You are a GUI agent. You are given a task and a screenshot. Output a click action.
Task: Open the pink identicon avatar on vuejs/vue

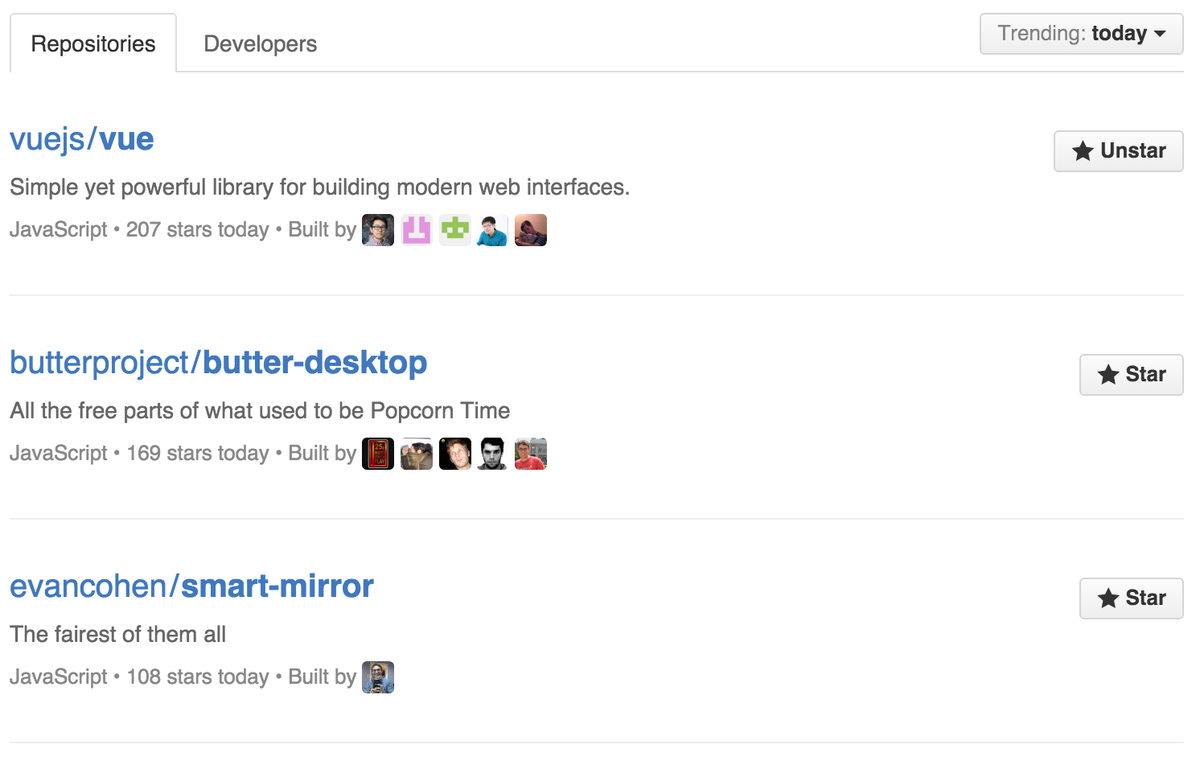tap(416, 230)
